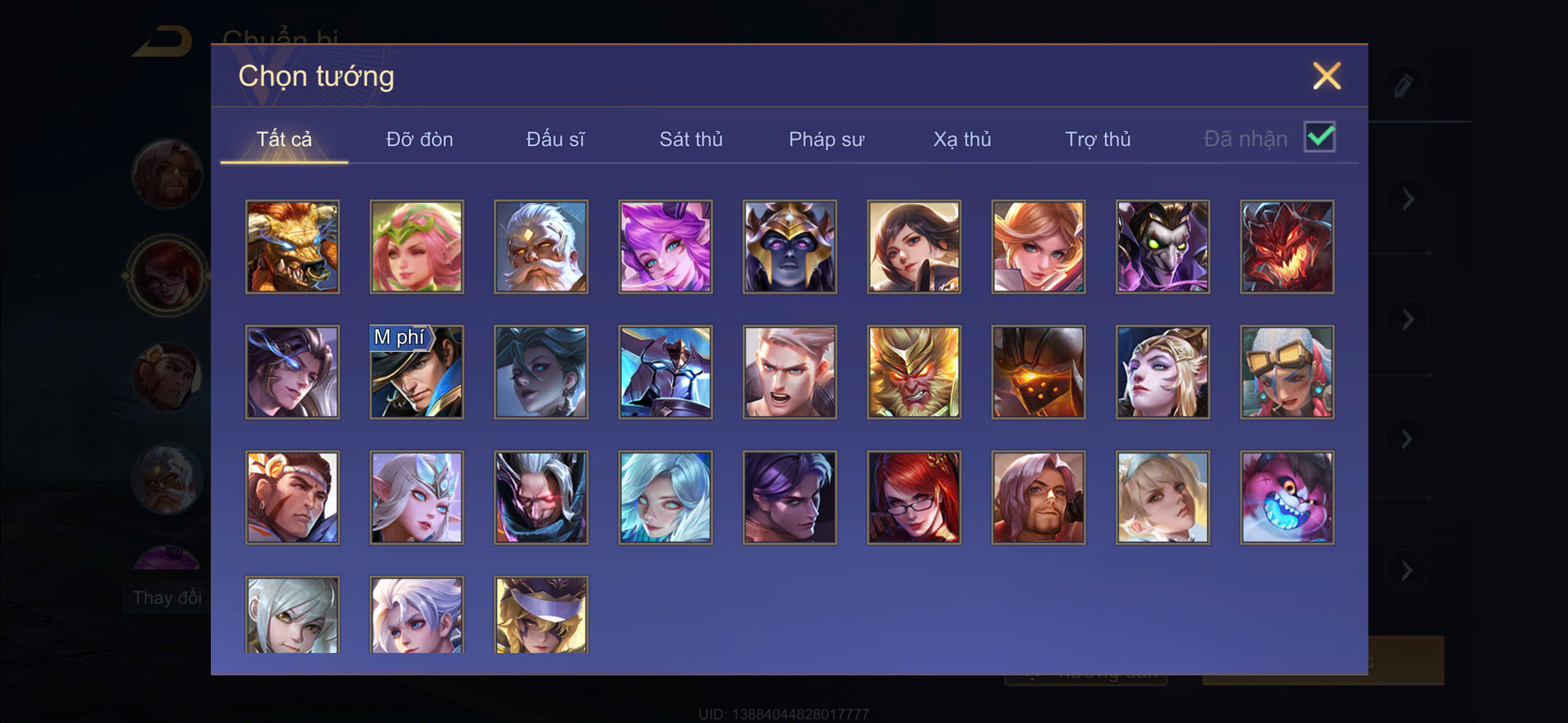Open the Sát thủ tab
The image size is (1568, 723).
(691, 140)
